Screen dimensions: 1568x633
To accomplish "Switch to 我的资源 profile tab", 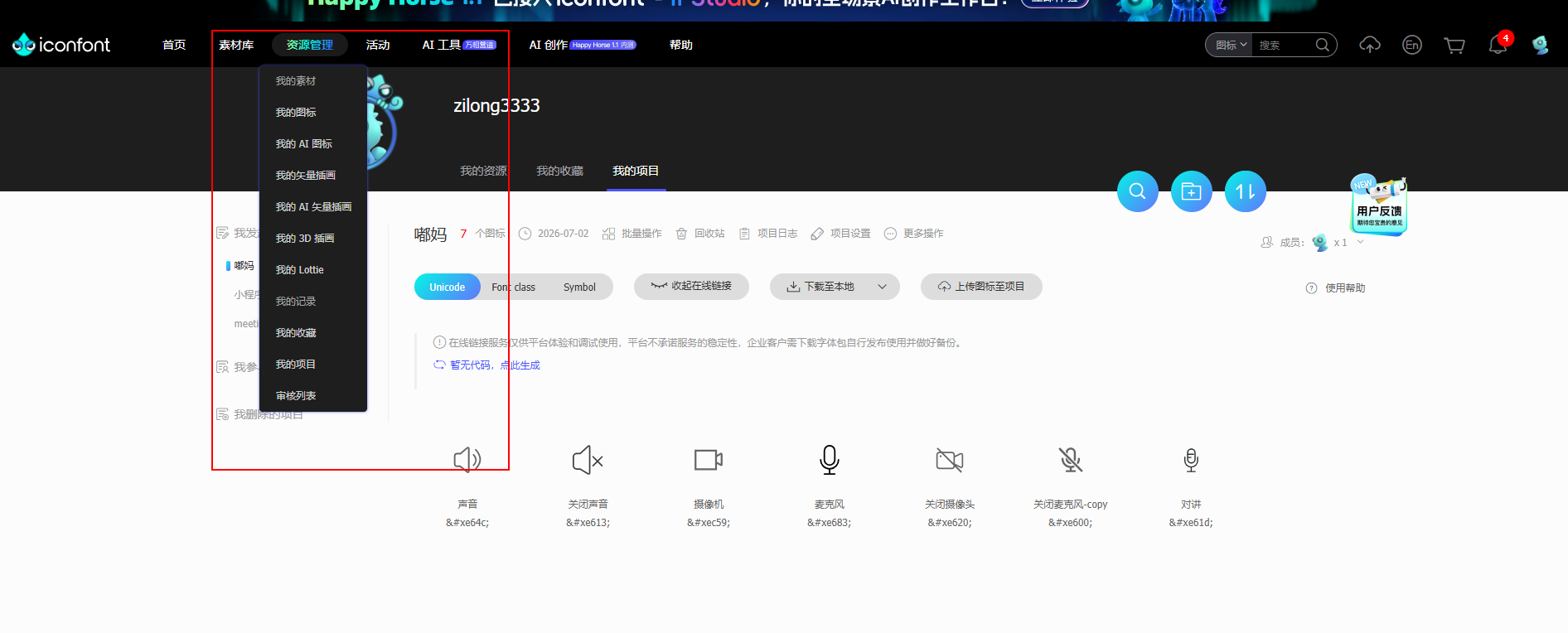I will [x=484, y=171].
